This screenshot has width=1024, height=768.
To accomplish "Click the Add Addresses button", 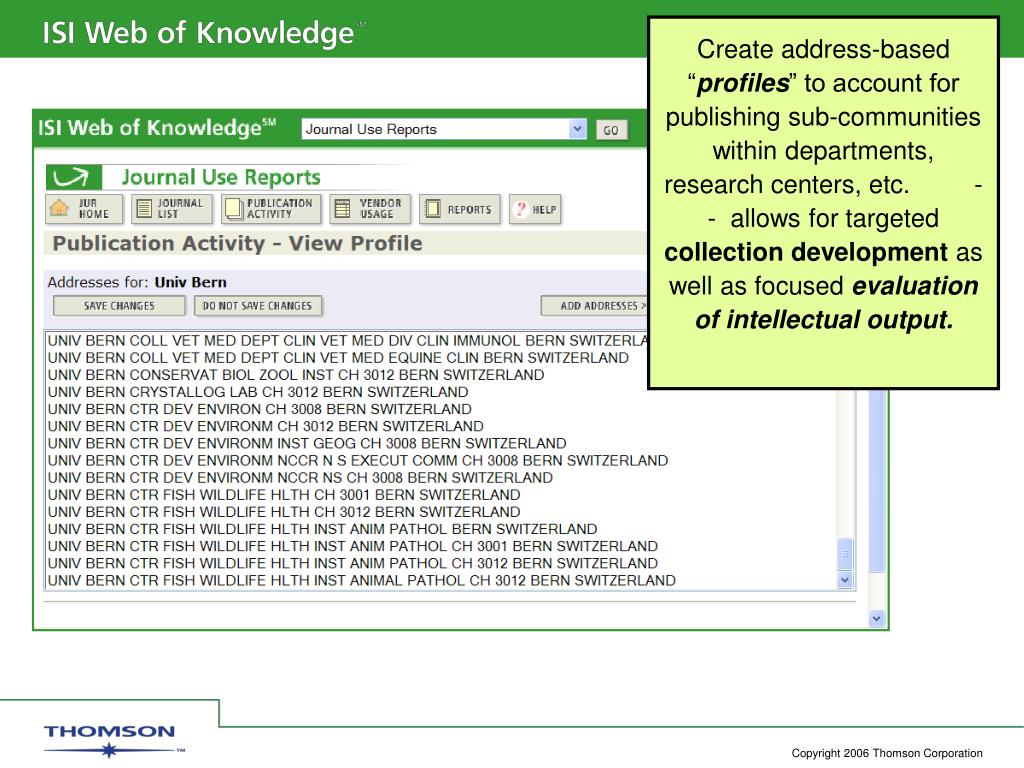I will coord(594,306).
